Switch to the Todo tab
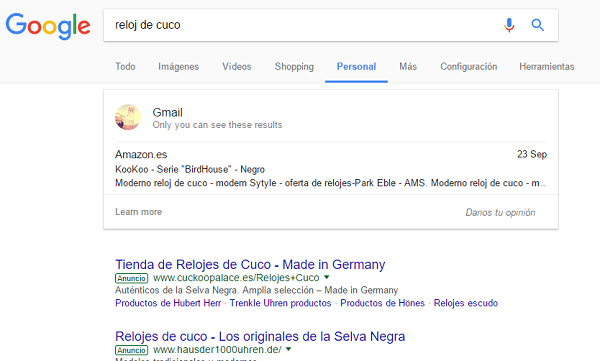Image resolution: width=600 pixels, height=361 pixels. point(125,67)
